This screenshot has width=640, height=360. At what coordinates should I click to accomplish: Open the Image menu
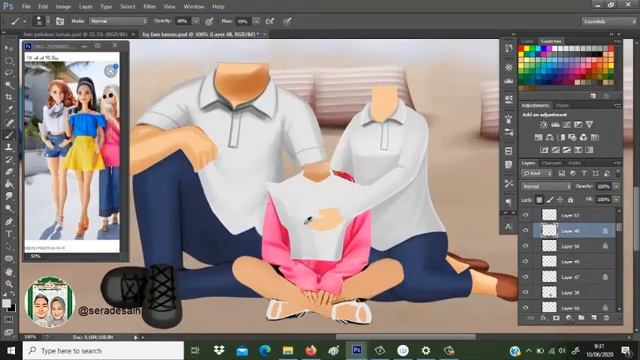click(x=63, y=7)
